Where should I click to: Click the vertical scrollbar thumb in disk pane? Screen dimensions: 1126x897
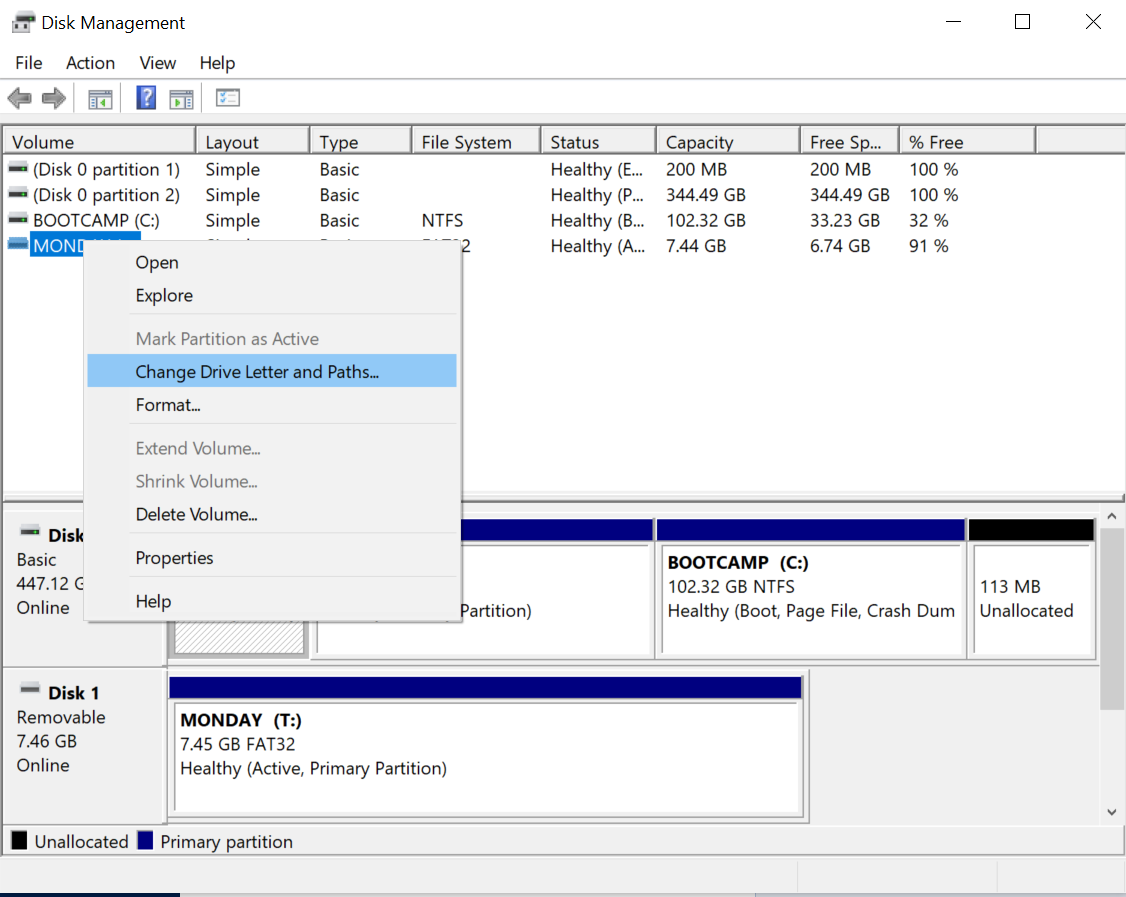pos(1112,619)
